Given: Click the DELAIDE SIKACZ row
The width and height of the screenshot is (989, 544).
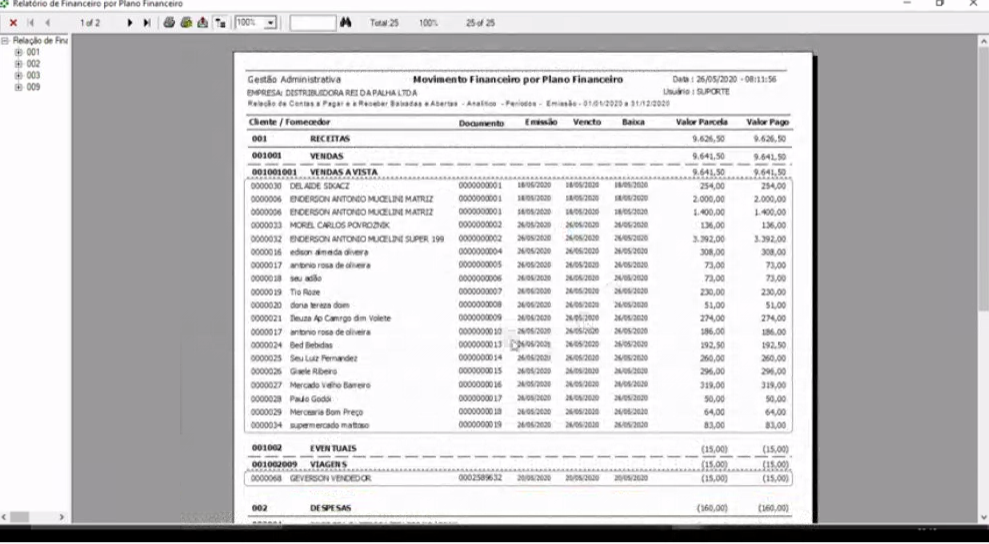Looking at the screenshot, I should pos(518,186).
